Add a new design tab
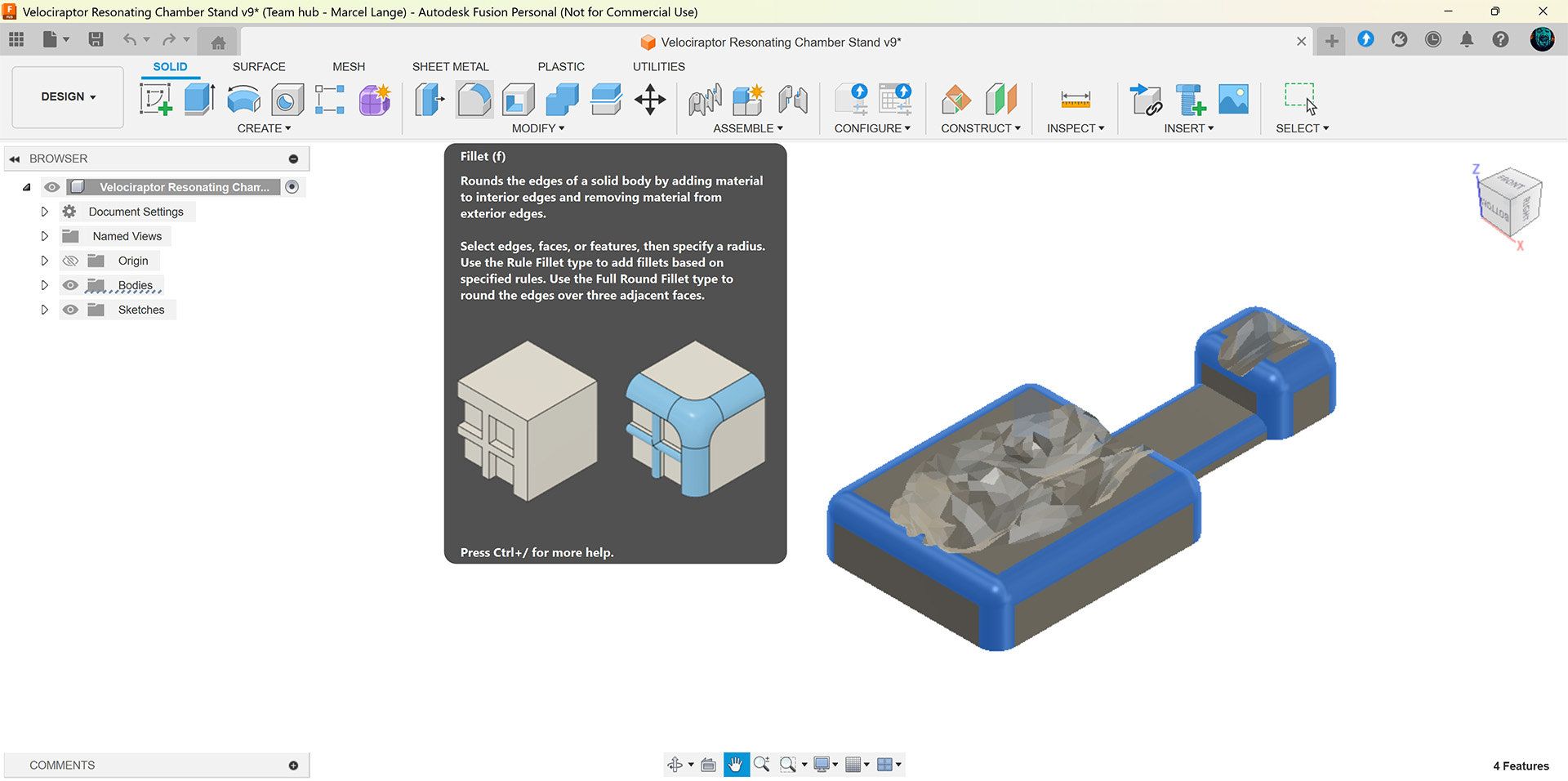 click(1331, 41)
